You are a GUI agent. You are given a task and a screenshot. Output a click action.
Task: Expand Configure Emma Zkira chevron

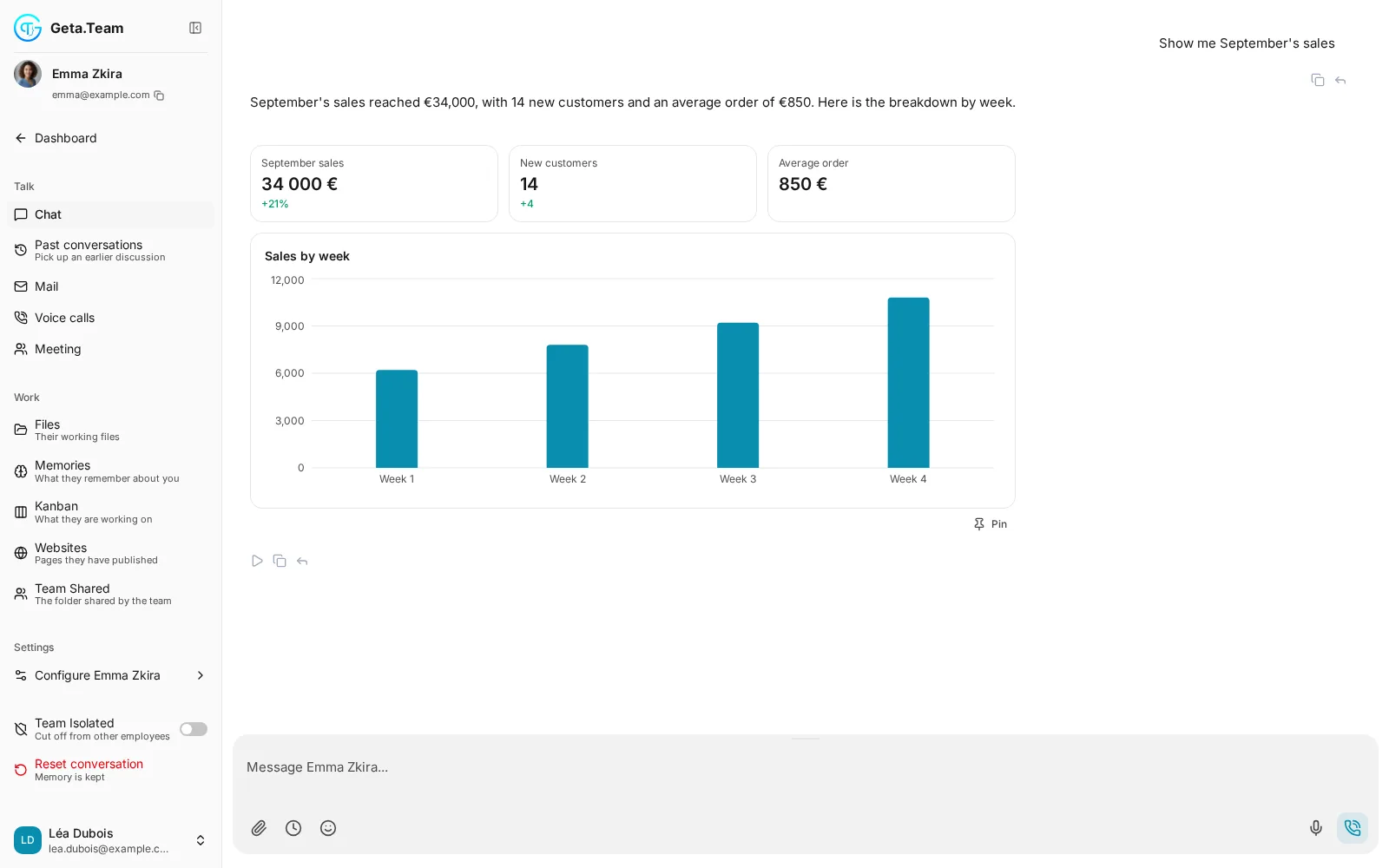pos(201,675)
